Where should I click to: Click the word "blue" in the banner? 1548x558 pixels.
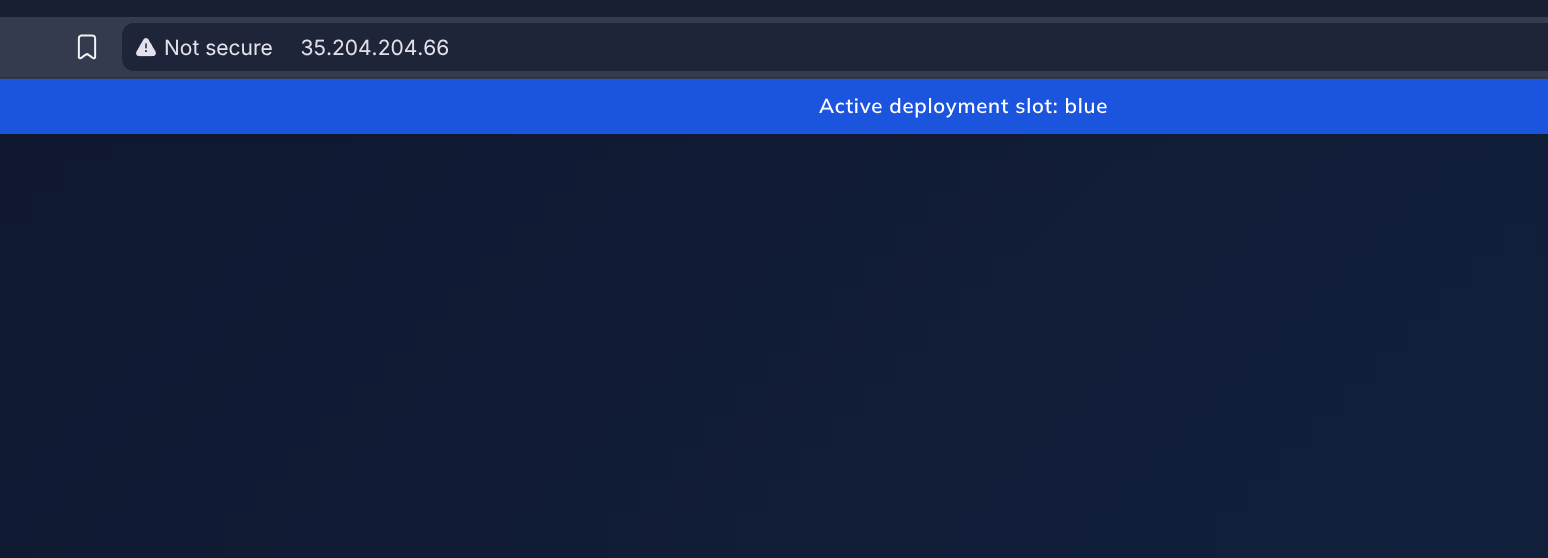1086,106
